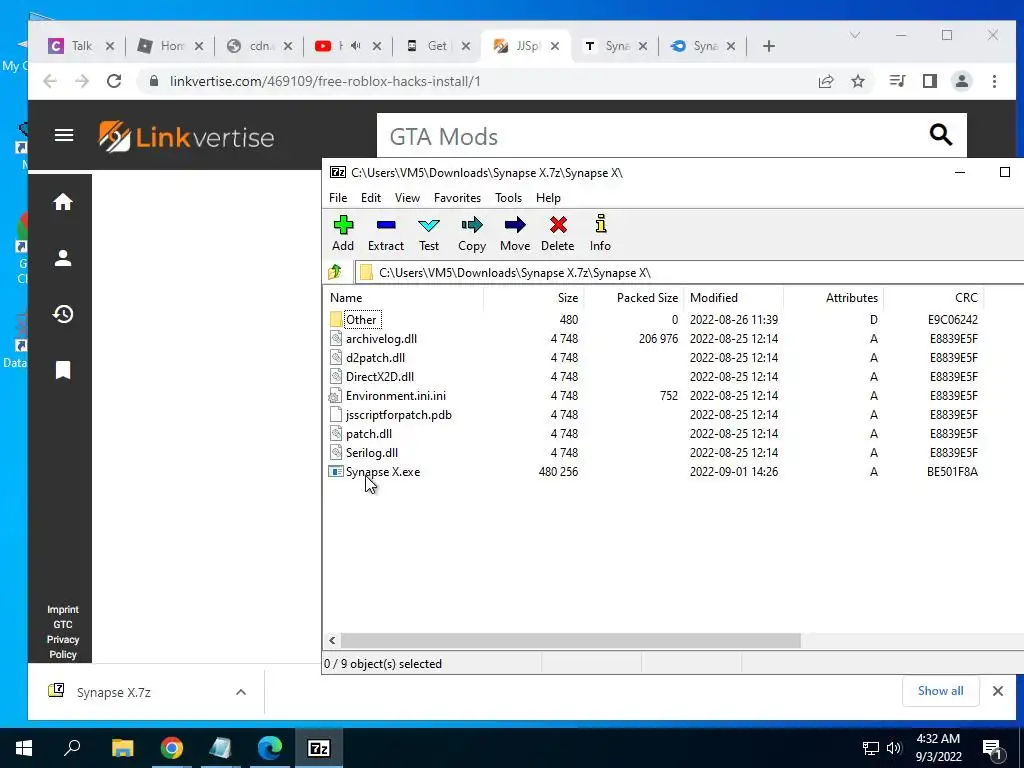
Task: Click the GTA Mods search field
Action: click(653, 136)
